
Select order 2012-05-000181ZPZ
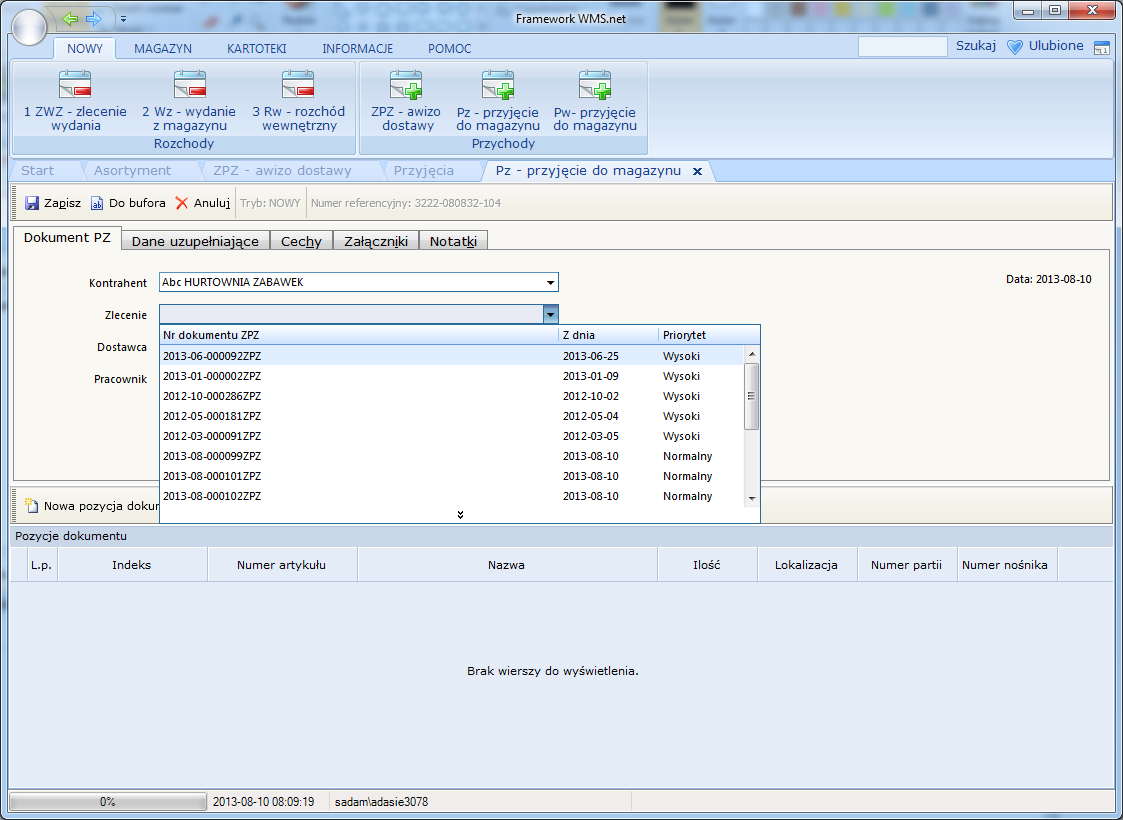point(451,416)
